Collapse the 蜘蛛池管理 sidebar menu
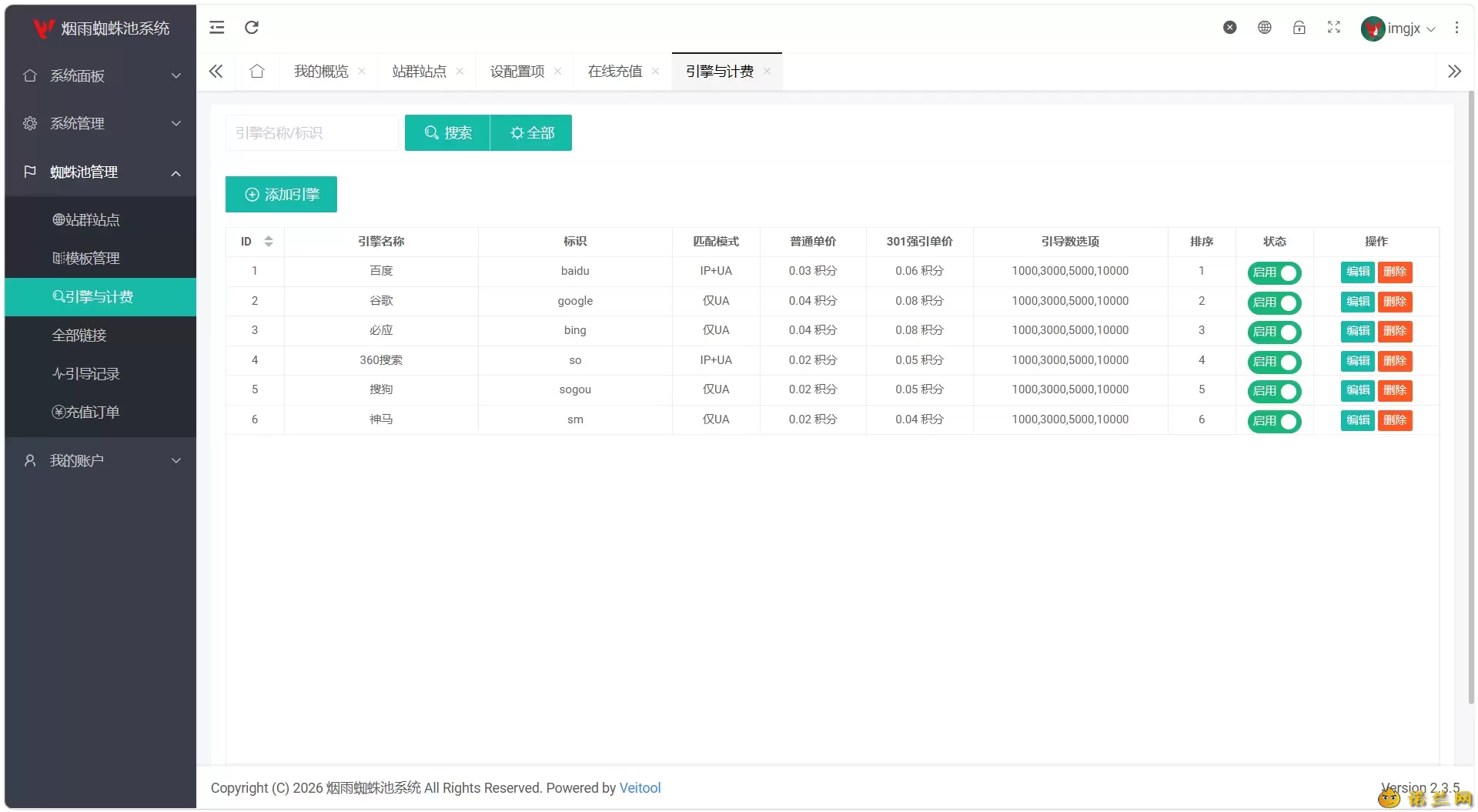1478x812 pixels. coord(100,172)
